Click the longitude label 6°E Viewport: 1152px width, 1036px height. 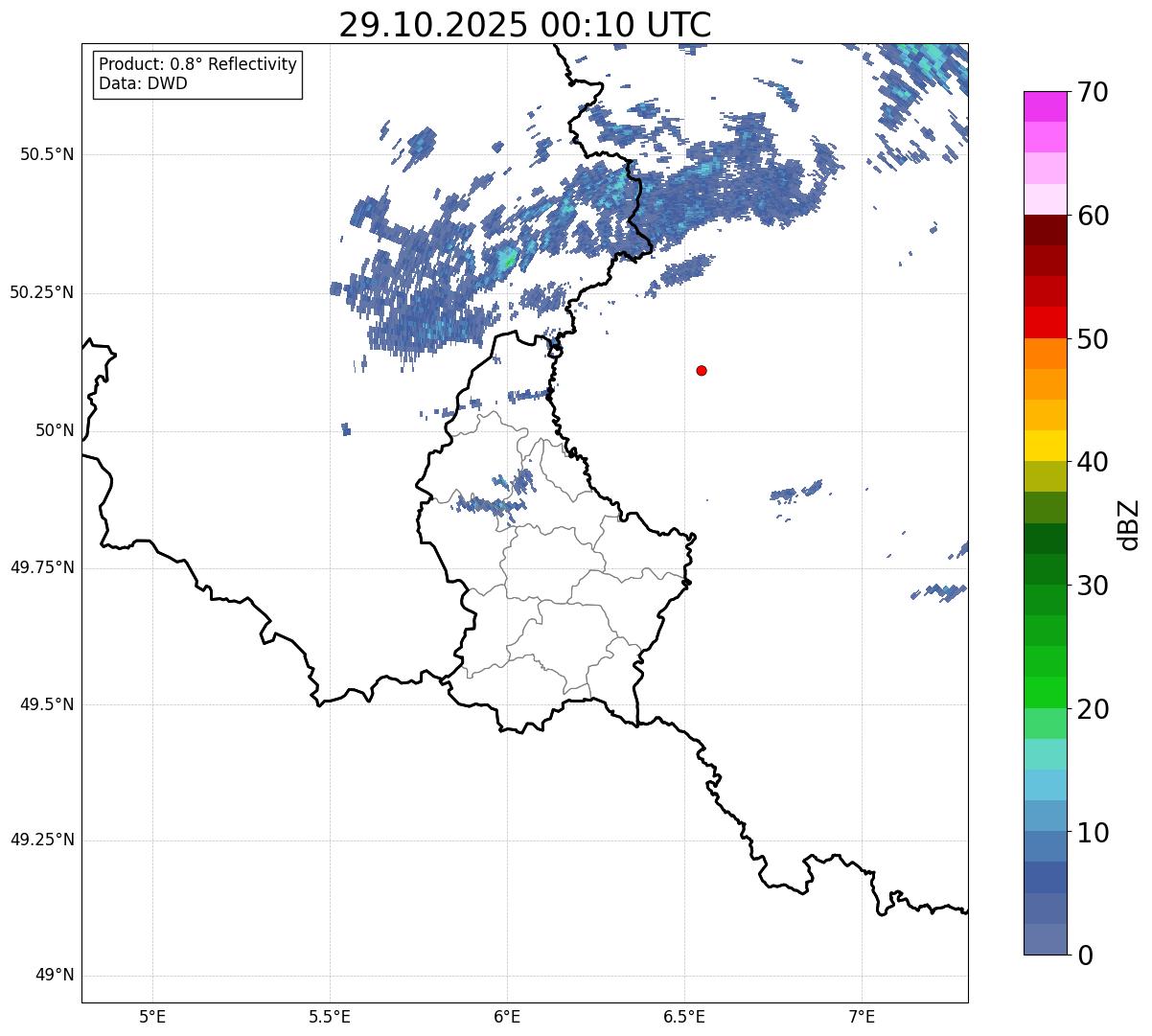tap(507, 1016)
